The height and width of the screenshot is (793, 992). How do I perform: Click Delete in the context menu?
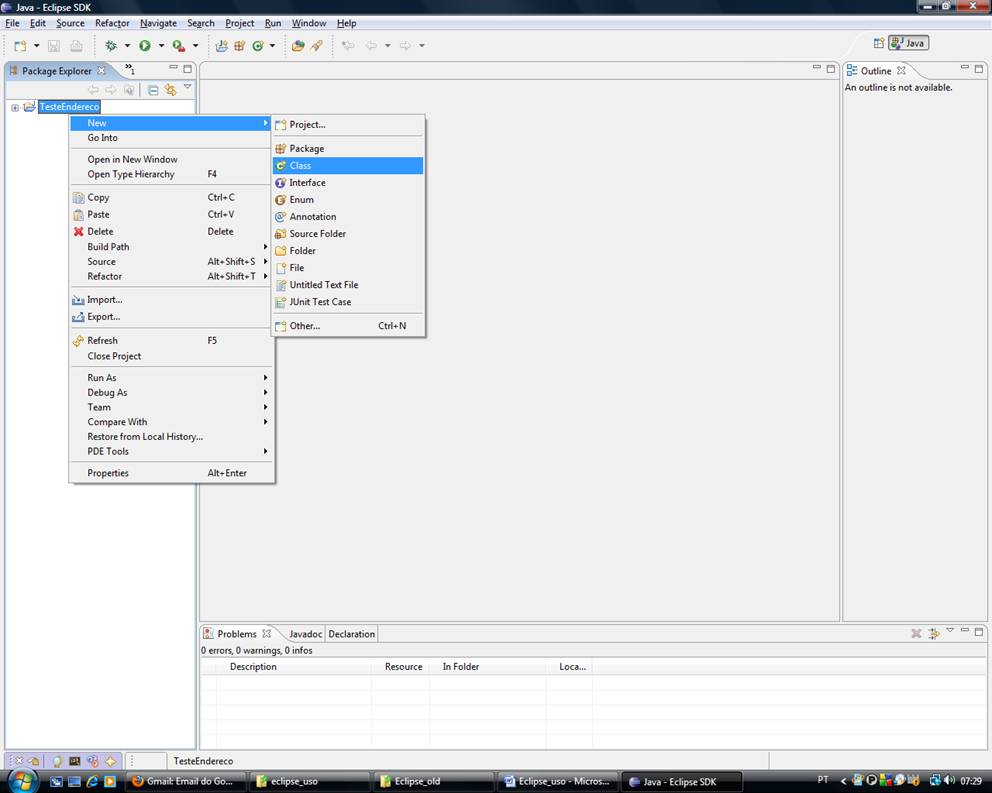click(171, 232)
